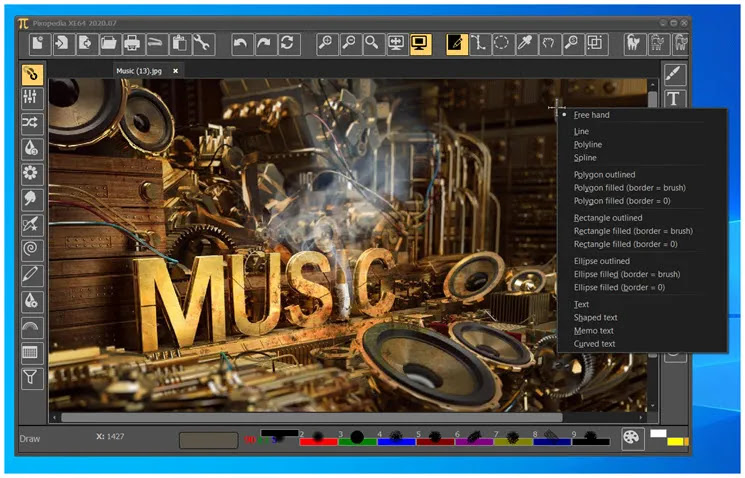
Task: Select the dashed circle selection tool
Action: 502,44
